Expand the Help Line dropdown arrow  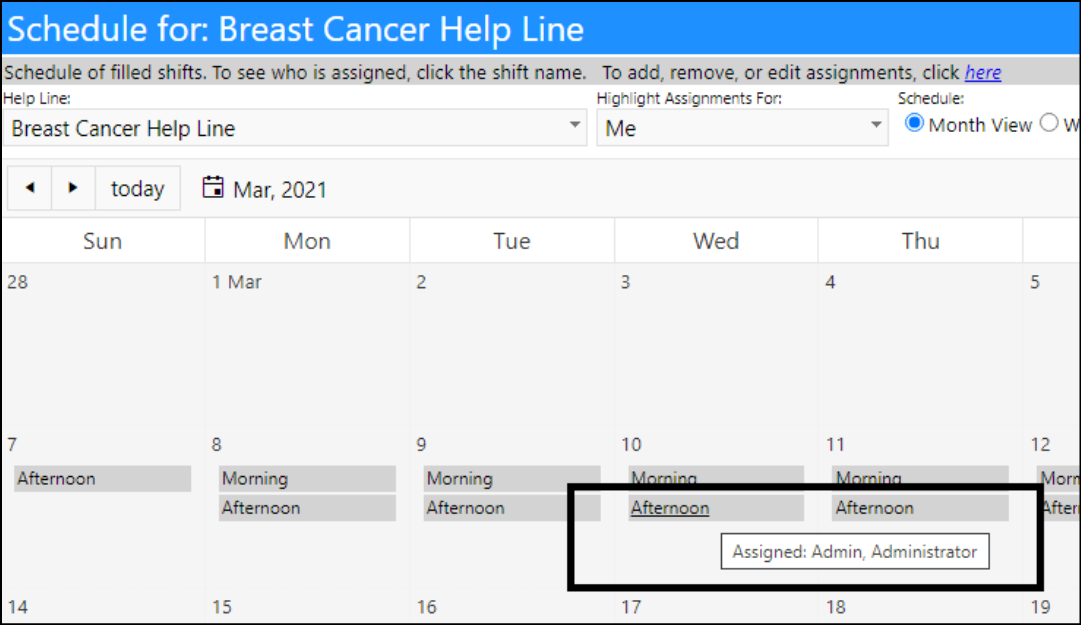(574, 125)
